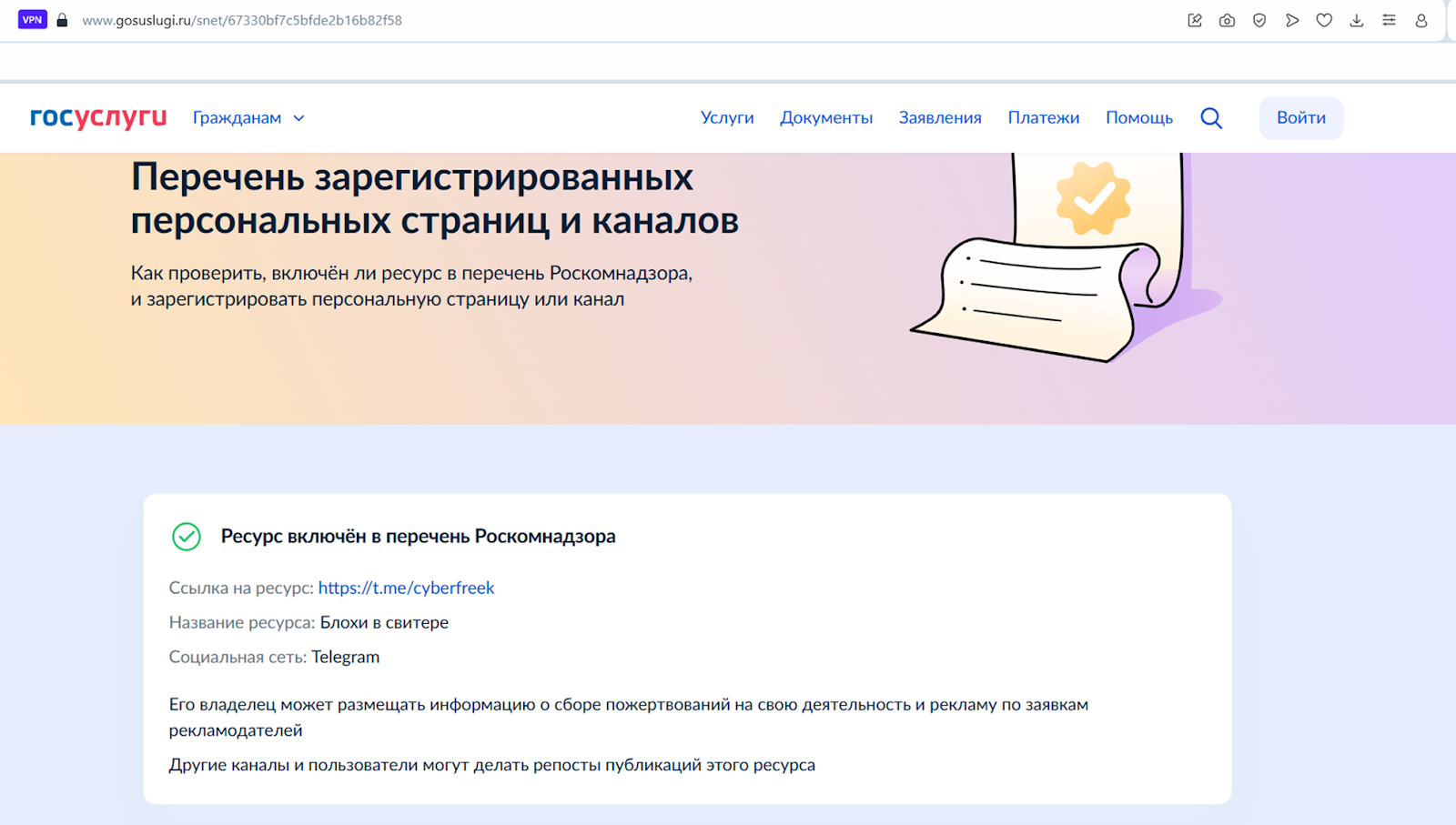
Task: Click line "Другие каналы и пользователи могут делать репосты"
Action: point(492,765)
